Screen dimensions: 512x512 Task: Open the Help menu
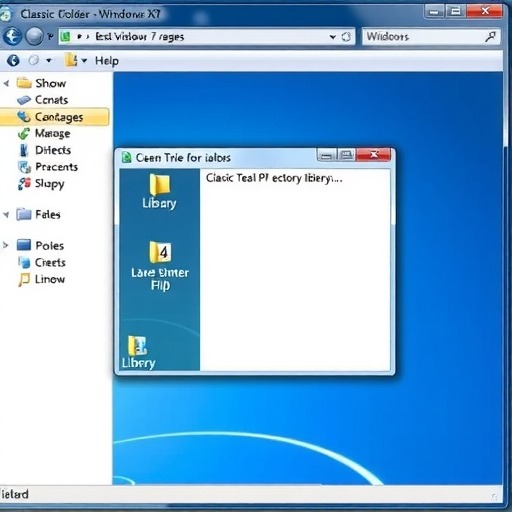tap(107, 61)
